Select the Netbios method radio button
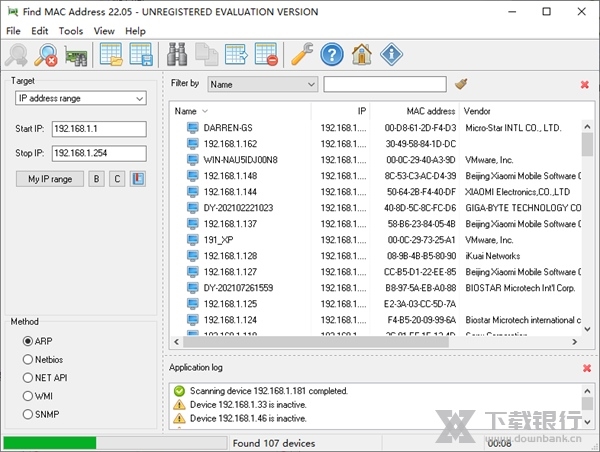 (28, 359)
